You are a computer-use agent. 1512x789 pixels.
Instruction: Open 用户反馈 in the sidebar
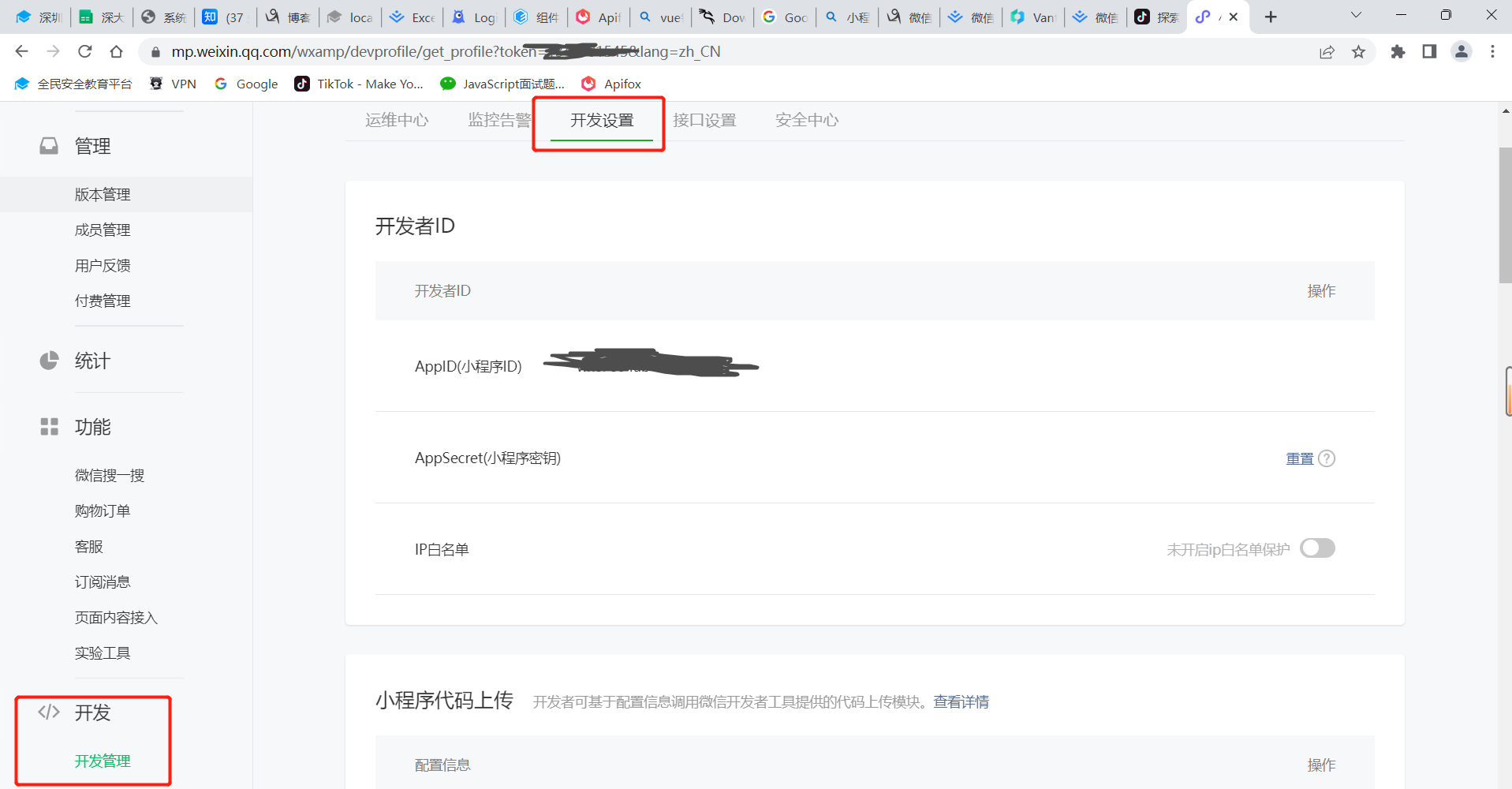(103, 266)
